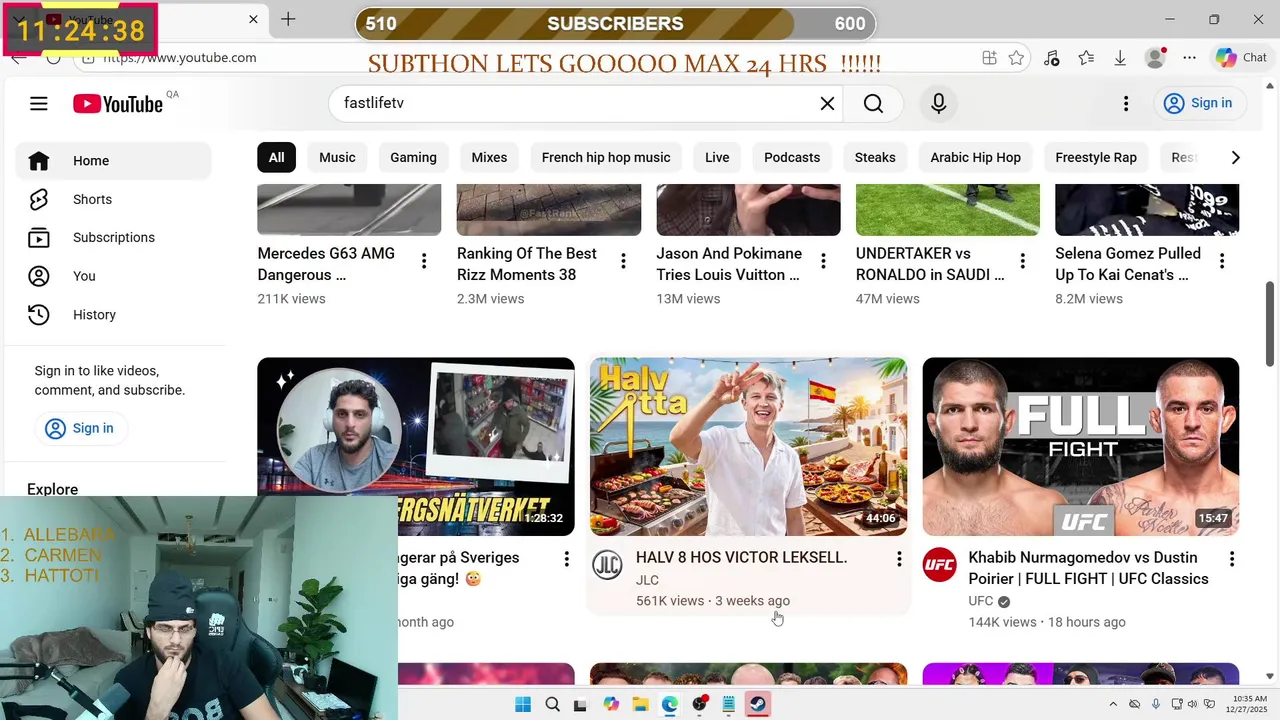The width and height of the screenshot is (1280, 720).
Task: Select the French hip hop music chip
Action: point(606,157)
